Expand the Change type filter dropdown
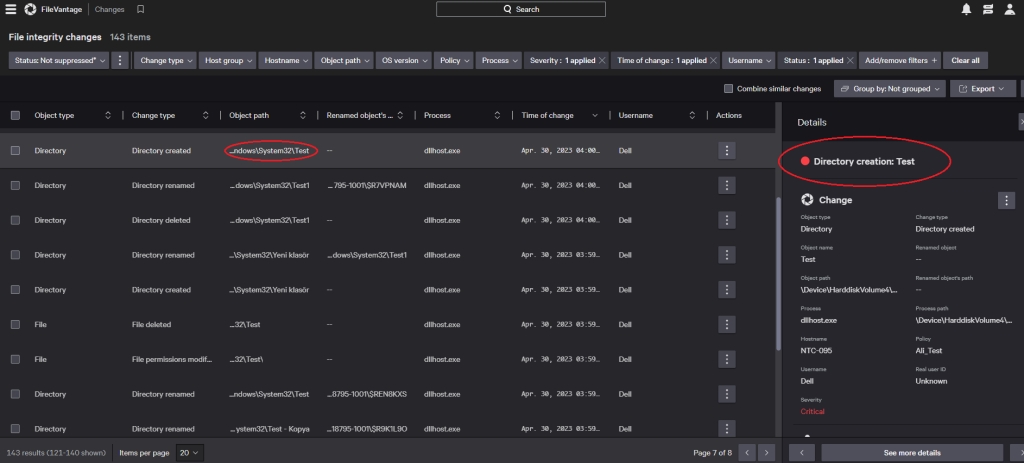The image size is (1024, 463). [x=166, y=61]
